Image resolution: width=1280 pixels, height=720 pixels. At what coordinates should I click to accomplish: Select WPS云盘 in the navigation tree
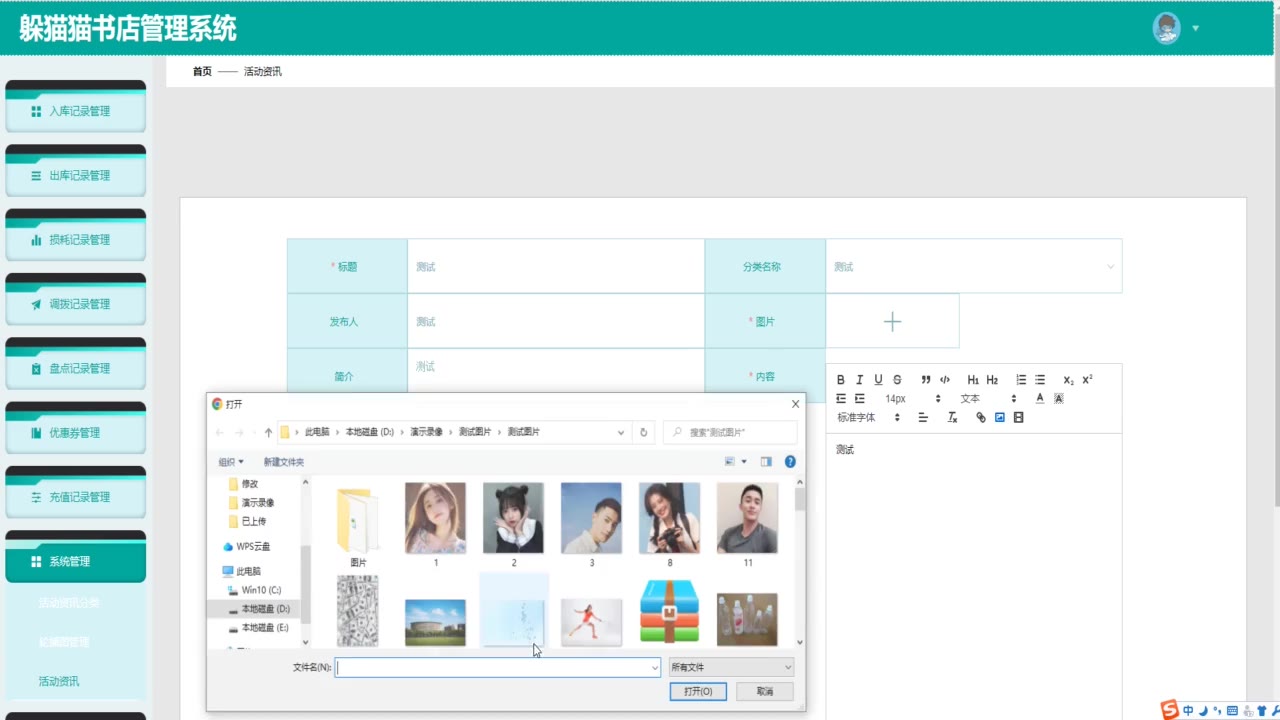pyautogui.click(x=246, y=546)
